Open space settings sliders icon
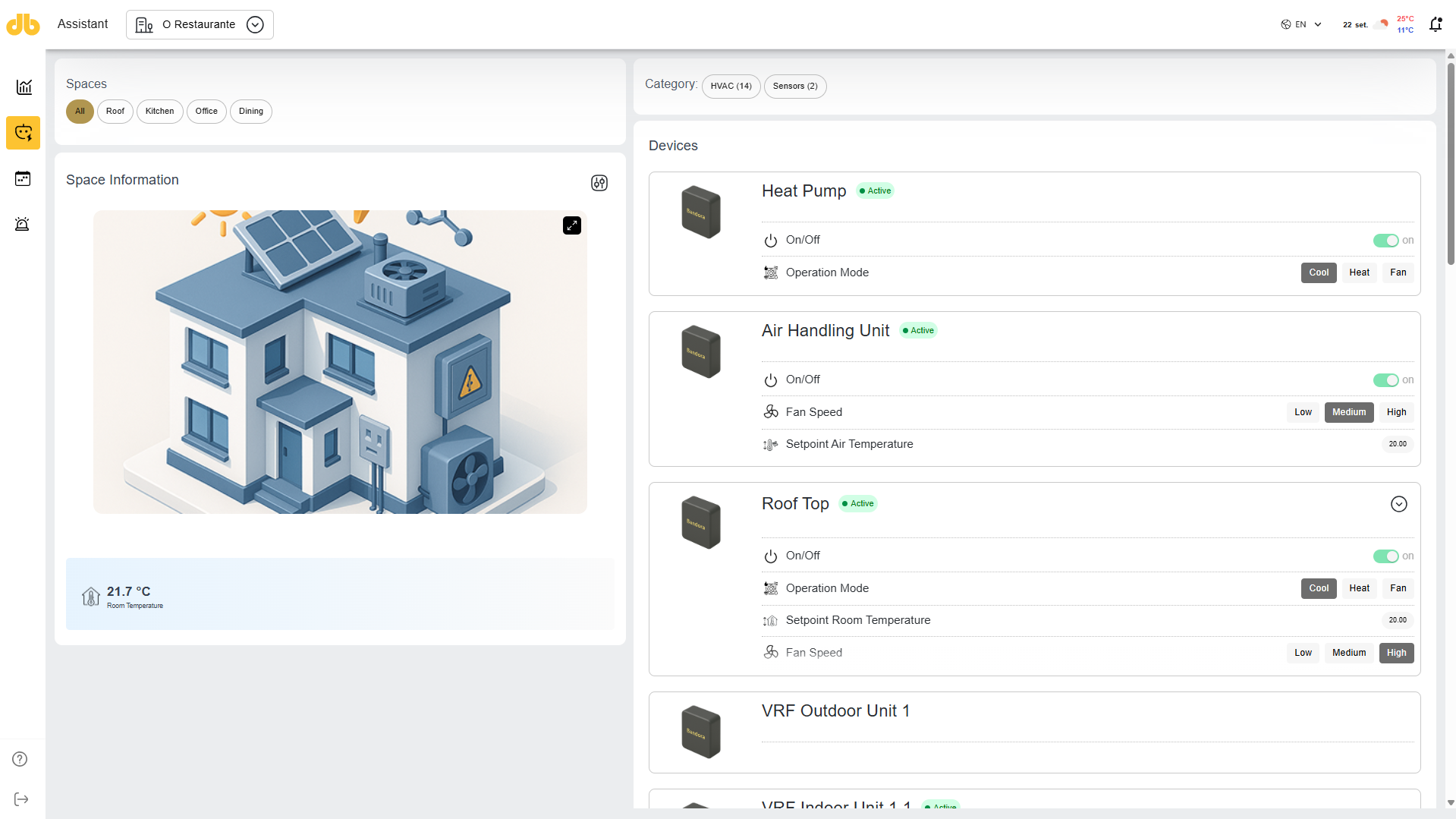1456x819 pixels. [x=599, y=183]
